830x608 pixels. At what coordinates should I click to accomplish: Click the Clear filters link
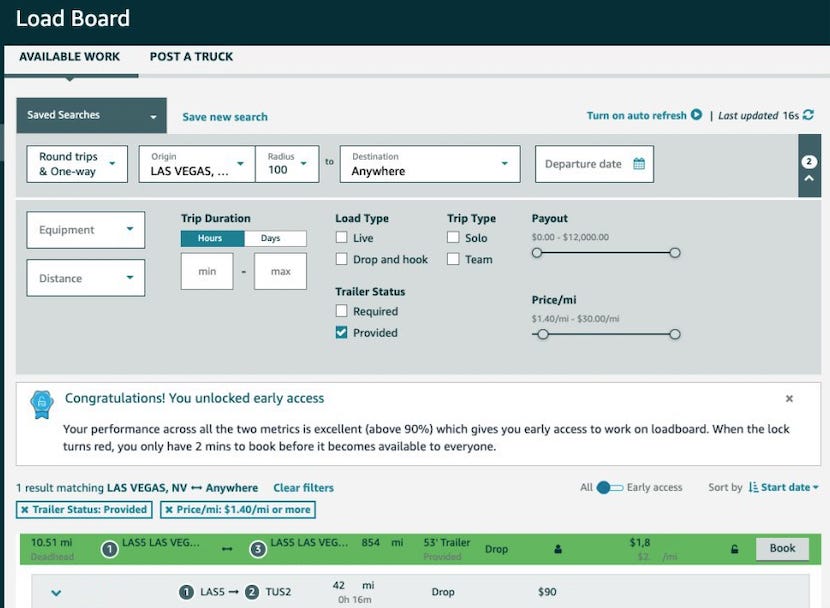coord(303,488)
